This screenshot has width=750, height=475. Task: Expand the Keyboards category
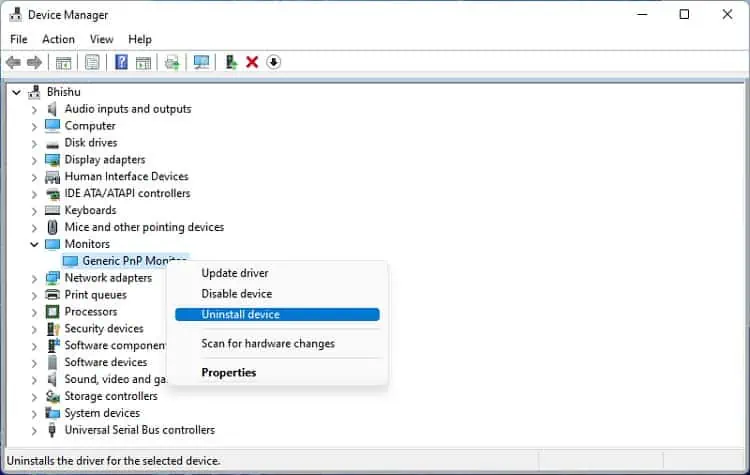click(x=34, y=211)
